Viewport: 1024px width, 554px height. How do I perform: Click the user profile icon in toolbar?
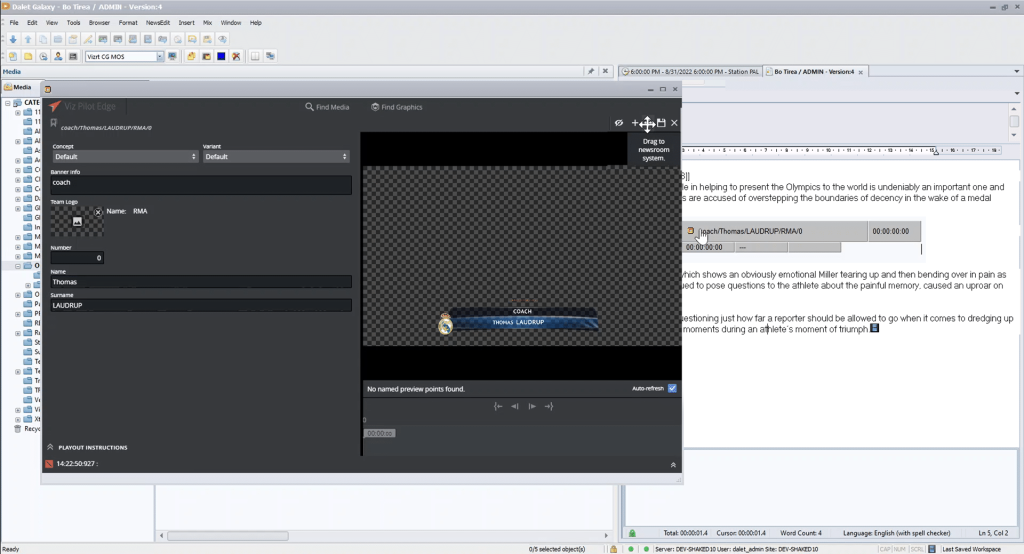(x=60, y=57)
